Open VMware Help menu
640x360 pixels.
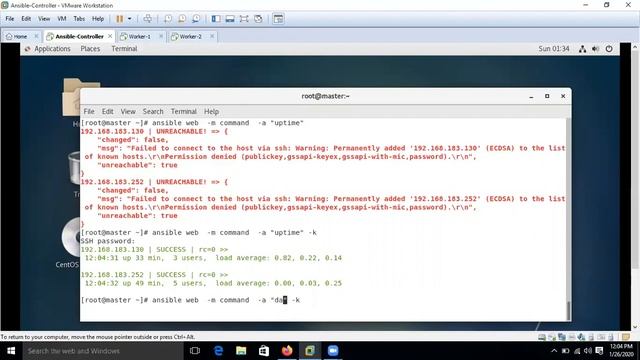[98, 19]
